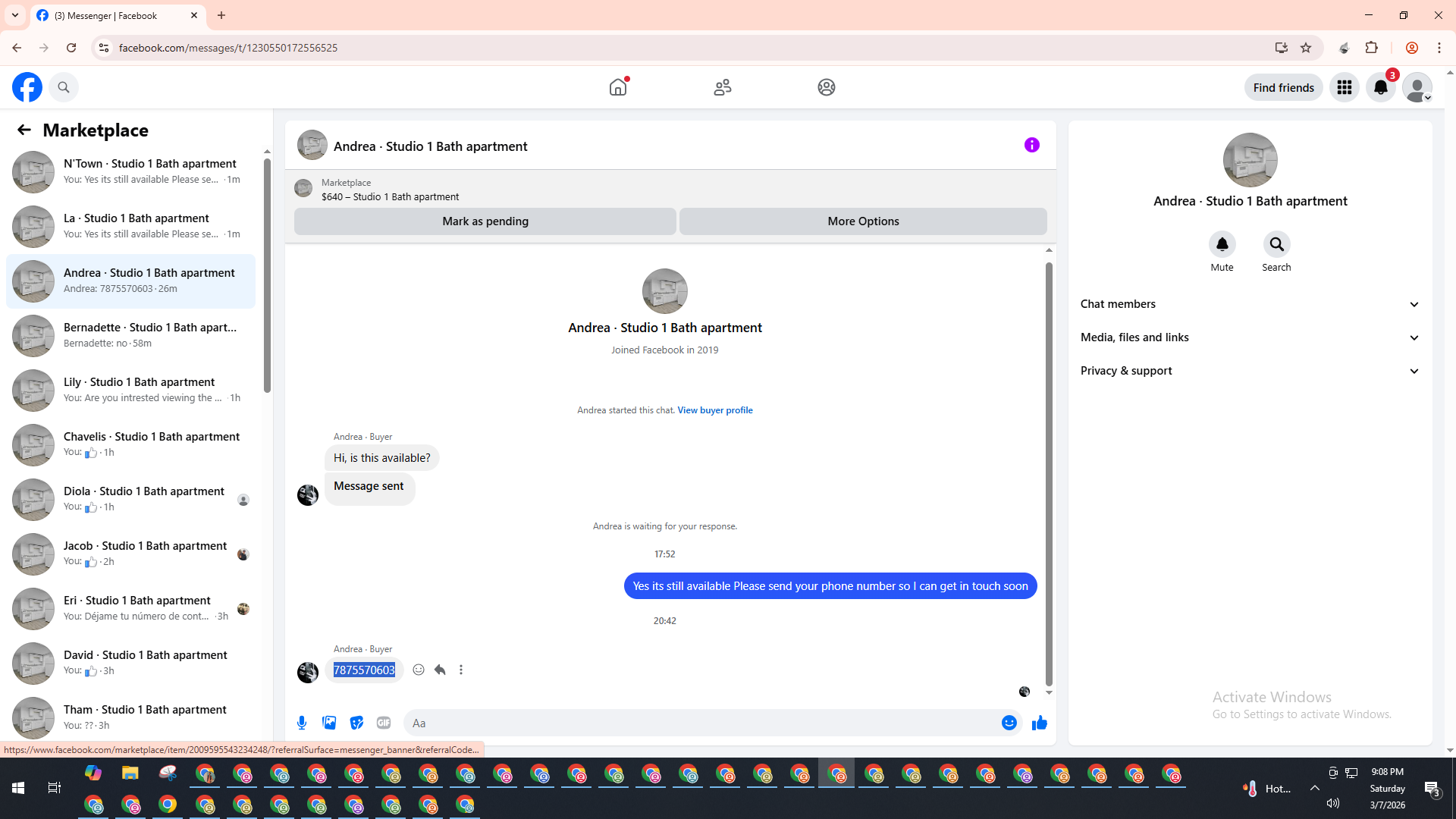
Task: Open the David Studio 1 Bath chat
Action: tap(130, 663)
